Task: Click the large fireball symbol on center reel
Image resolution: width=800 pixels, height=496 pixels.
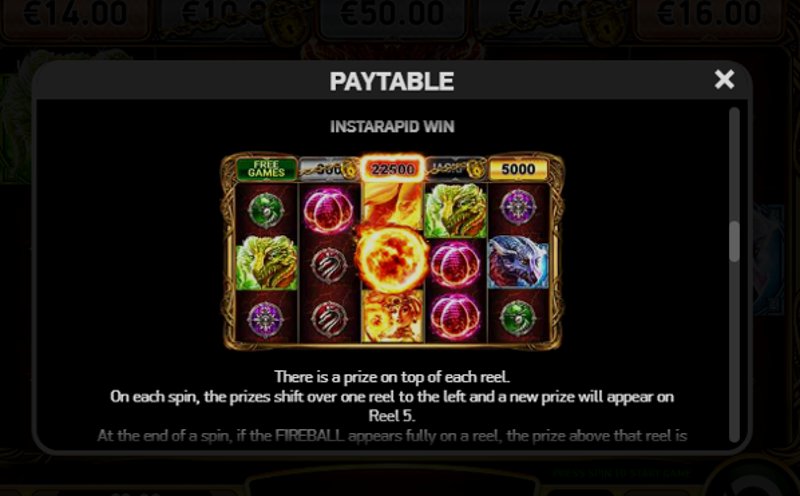Action: pyautogui.click(x=392, y=258)
